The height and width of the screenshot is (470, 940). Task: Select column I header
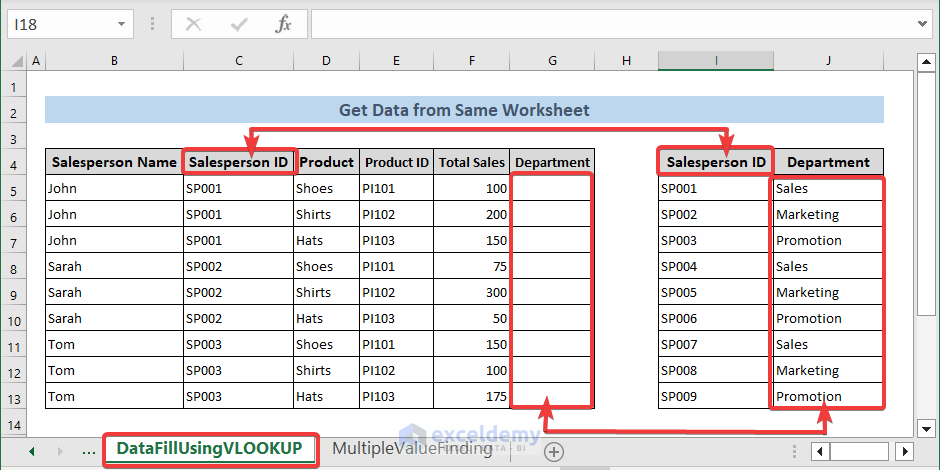(716, 61)
